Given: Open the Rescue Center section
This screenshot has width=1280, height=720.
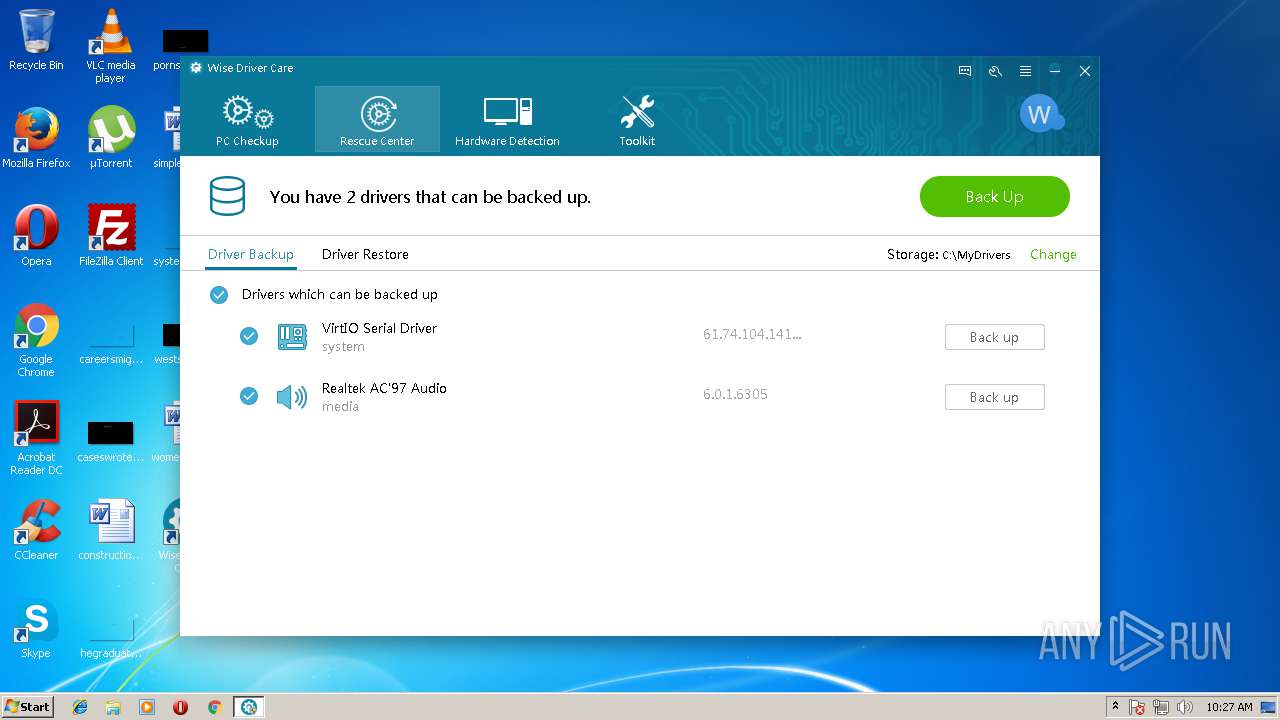Looking at the screenshot, I should click(377, 120).
